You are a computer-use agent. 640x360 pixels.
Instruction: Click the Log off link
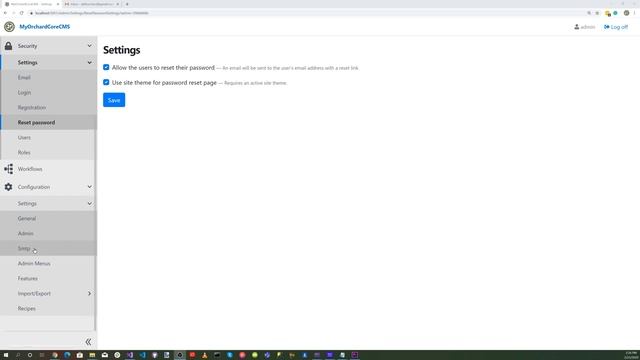(x=616, y=27)
